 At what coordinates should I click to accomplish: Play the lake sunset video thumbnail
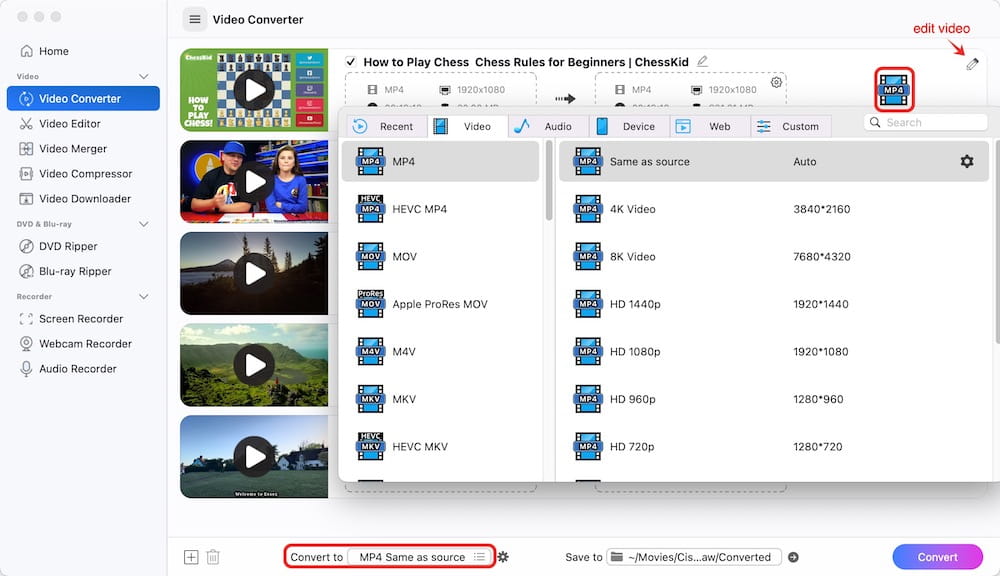click(254, 274)
